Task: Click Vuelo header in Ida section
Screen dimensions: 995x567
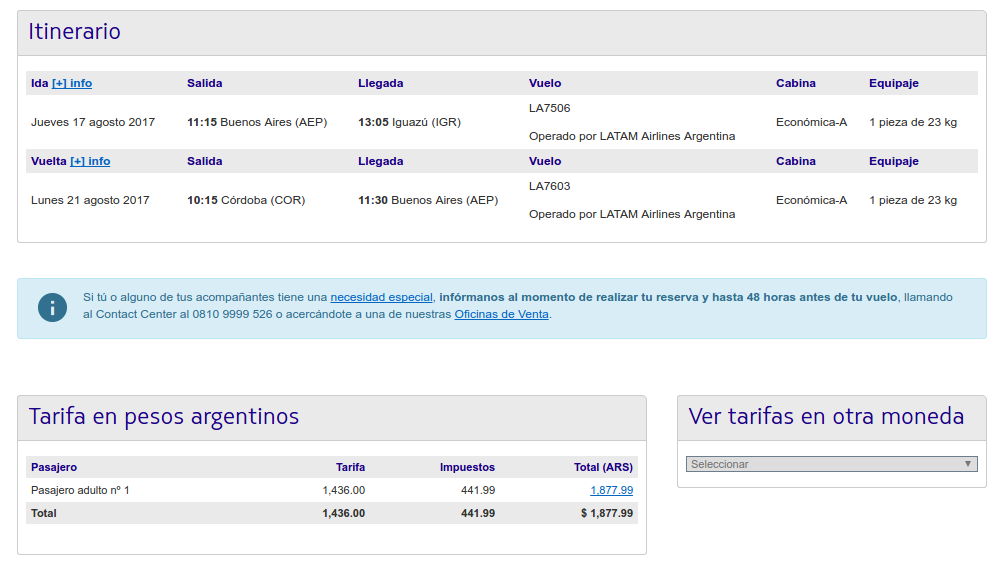Action: tap(545, 83)
